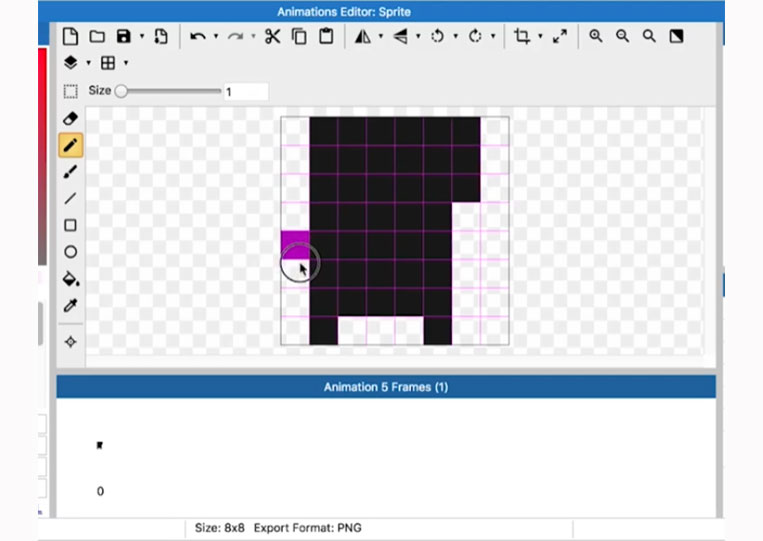The height and width of the screenshot is (541, 763).
Task: Rotate image counterclockwise
Action: tap(437, 36)
